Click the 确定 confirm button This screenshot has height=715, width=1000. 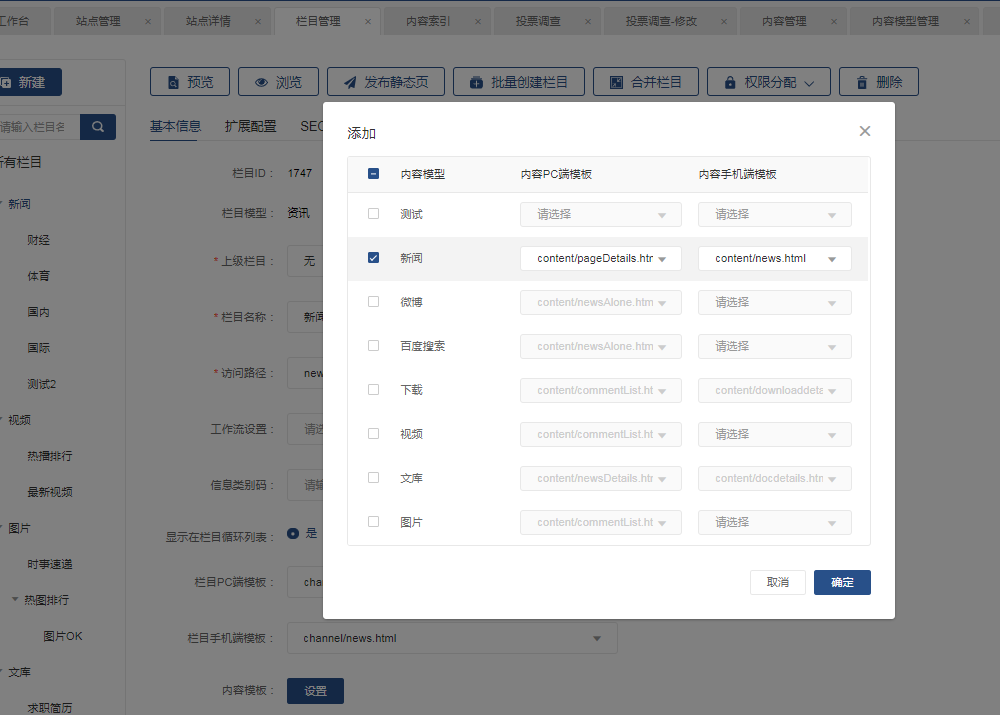[842, 582]
